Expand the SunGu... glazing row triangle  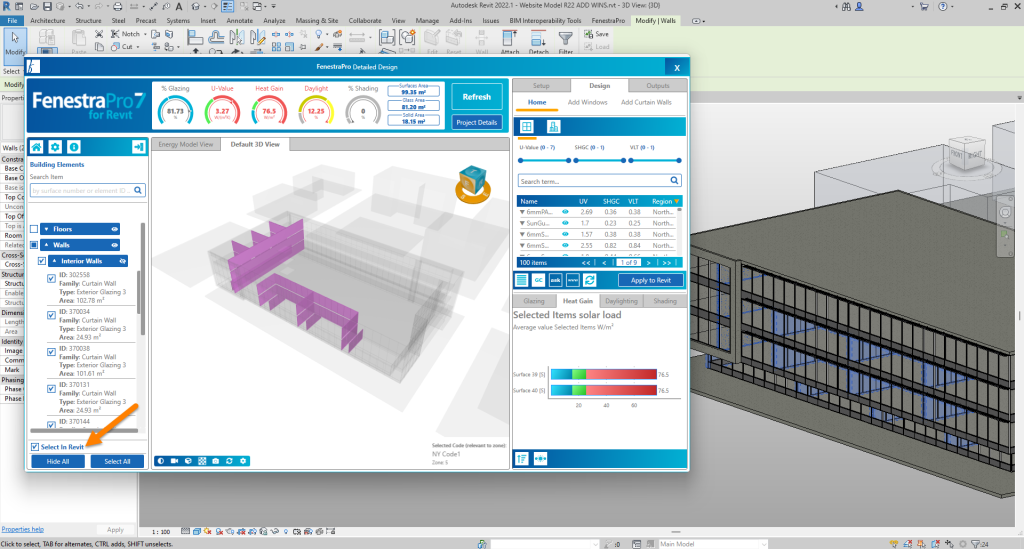pyautogui.click(x=522, y=223)
